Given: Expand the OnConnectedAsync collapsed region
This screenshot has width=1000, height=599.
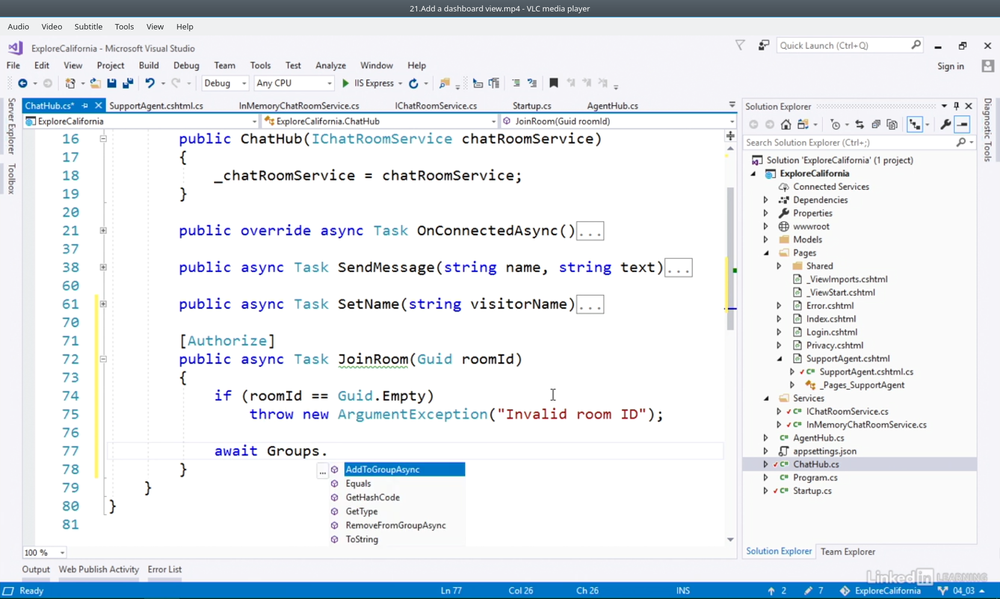Looking at the screenshot, I should coord(103,230).
